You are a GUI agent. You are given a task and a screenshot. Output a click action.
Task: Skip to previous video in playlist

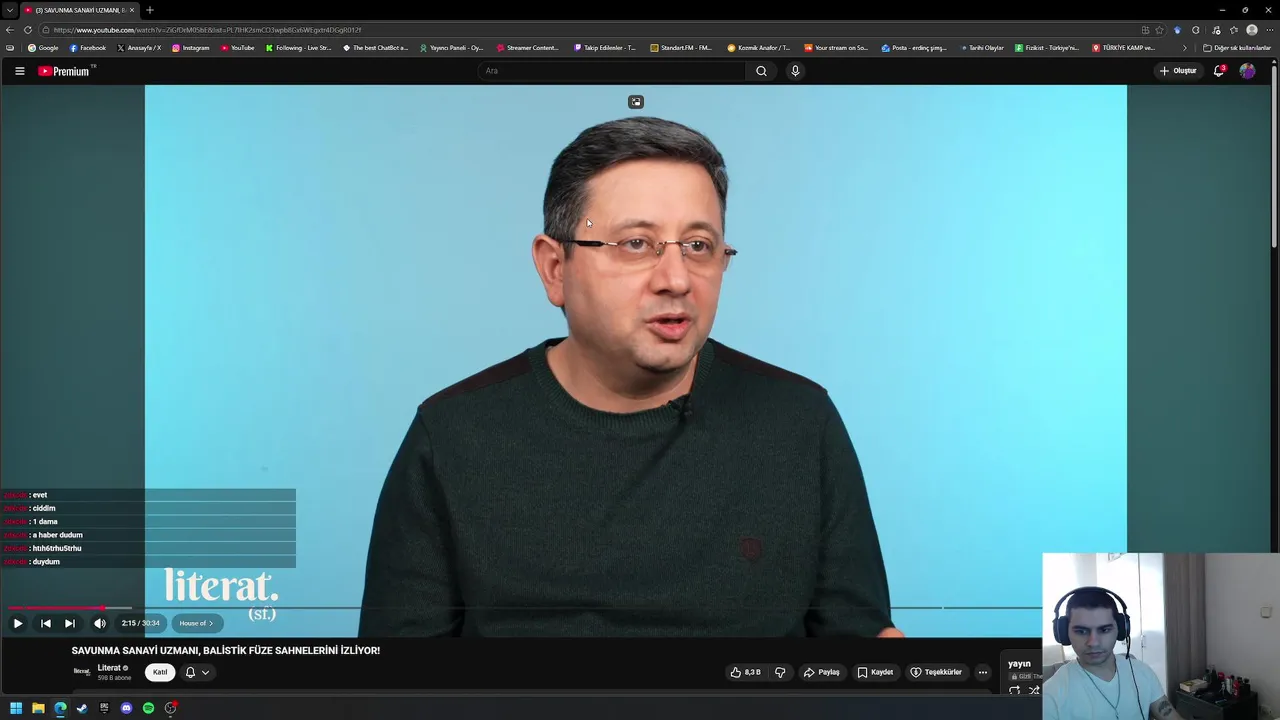45,623
